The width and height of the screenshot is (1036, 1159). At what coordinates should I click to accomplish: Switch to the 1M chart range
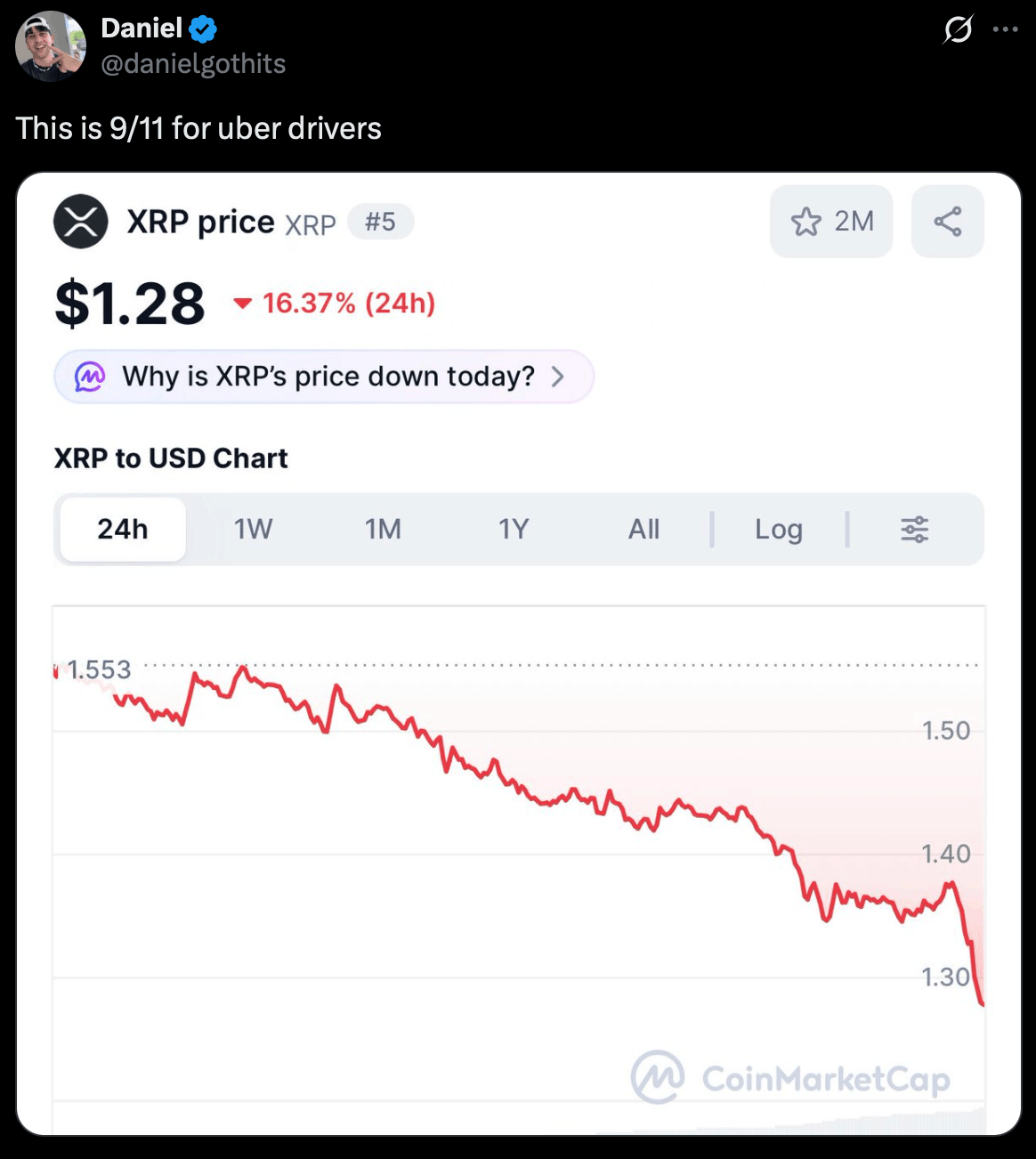[383, 530]
